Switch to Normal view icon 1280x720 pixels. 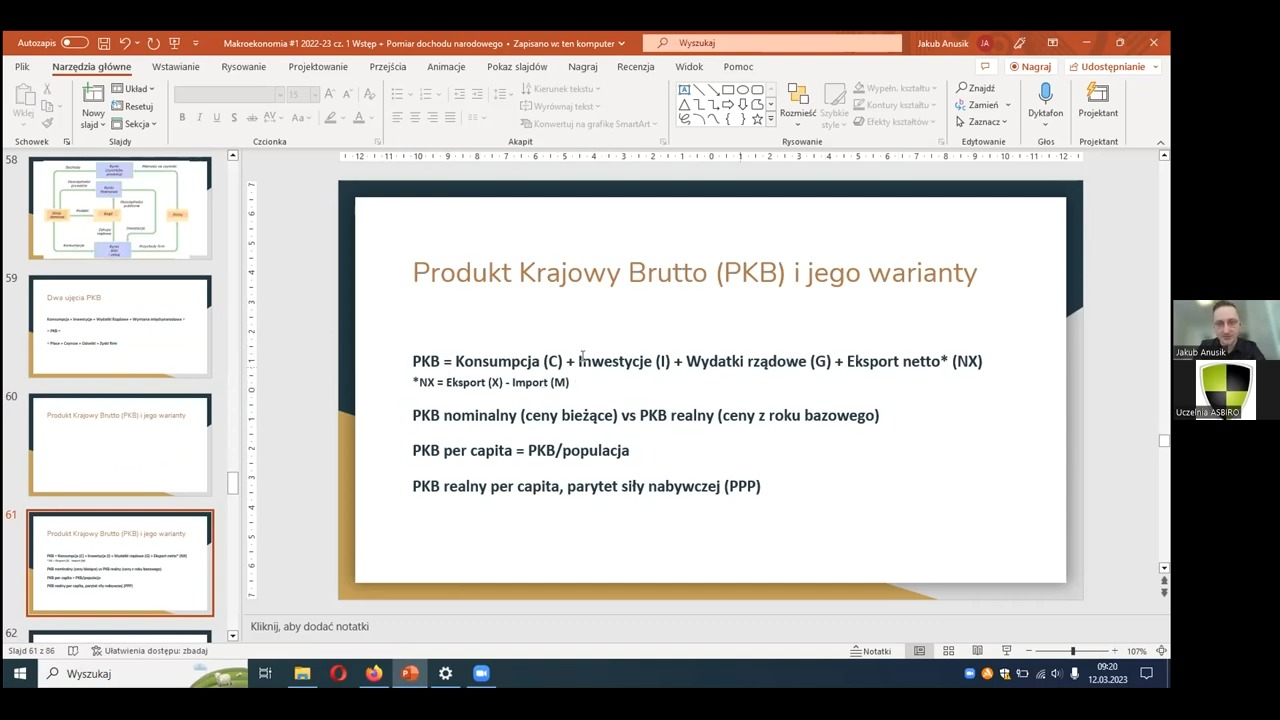919,651
